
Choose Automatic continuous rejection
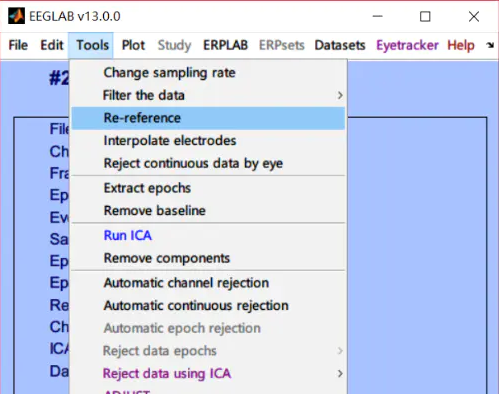(x=208, y=305)
